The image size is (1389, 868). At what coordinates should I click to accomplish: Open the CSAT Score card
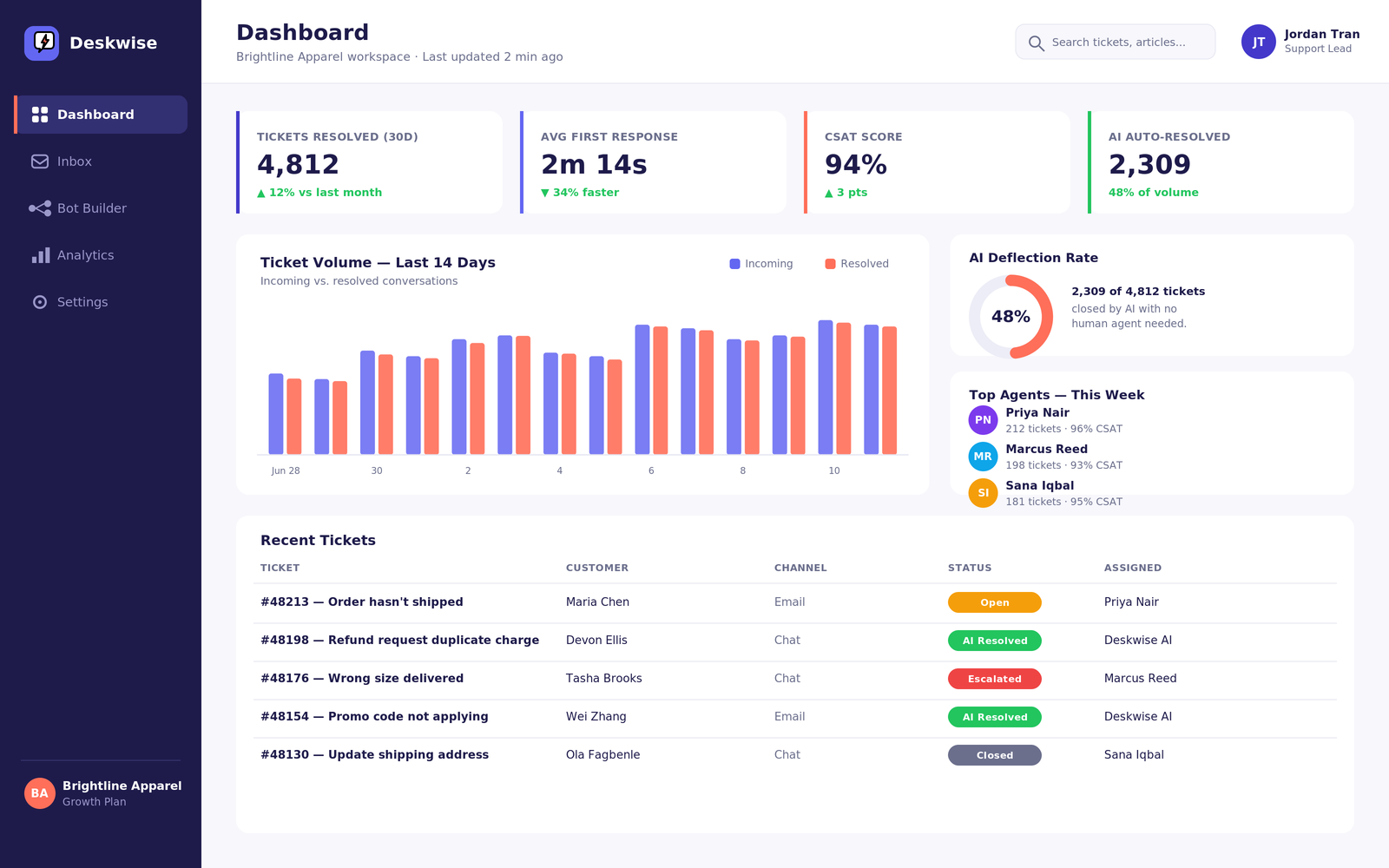coord(937,162)
